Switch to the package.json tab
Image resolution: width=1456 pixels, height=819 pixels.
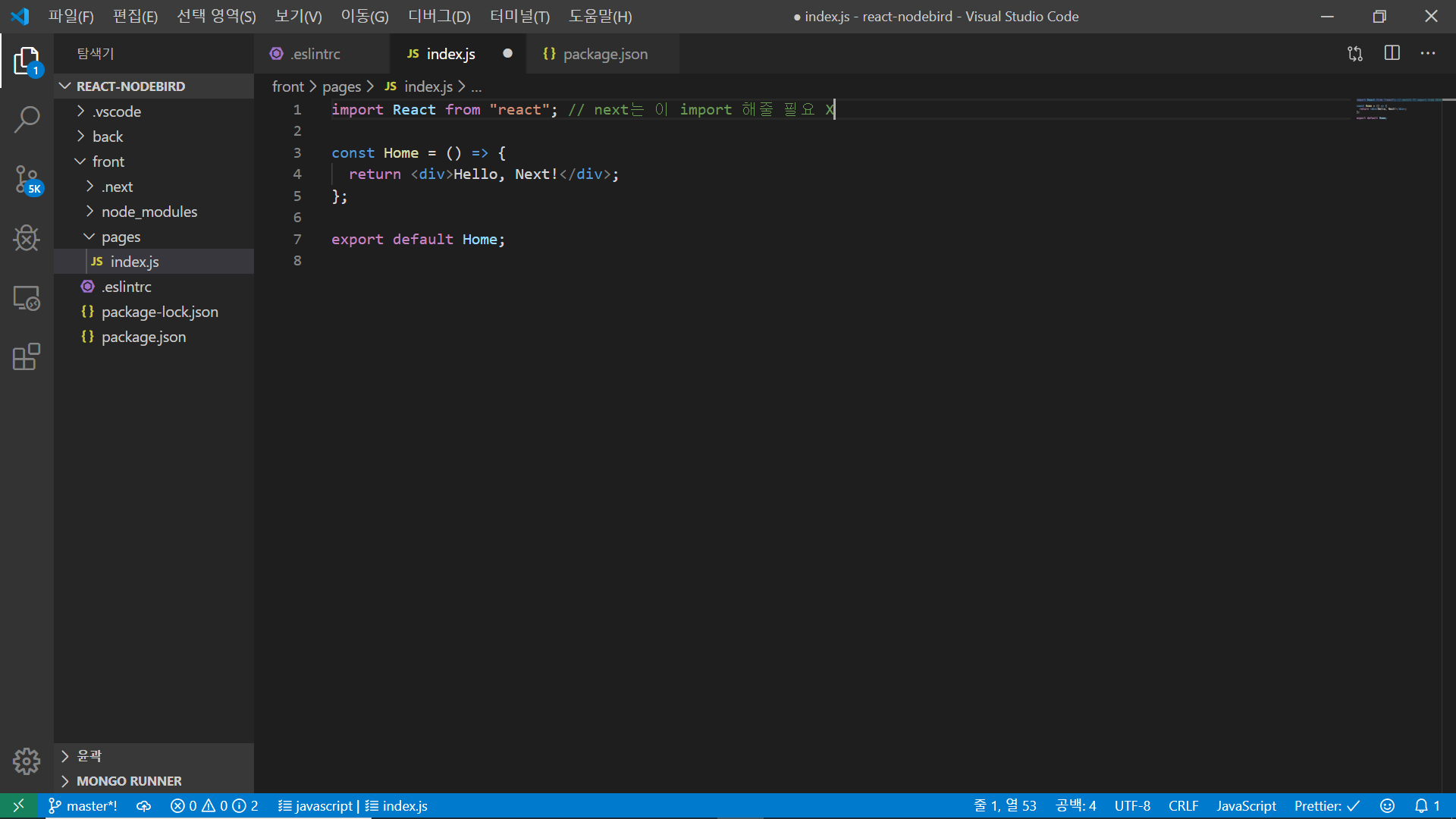[604, 54]
